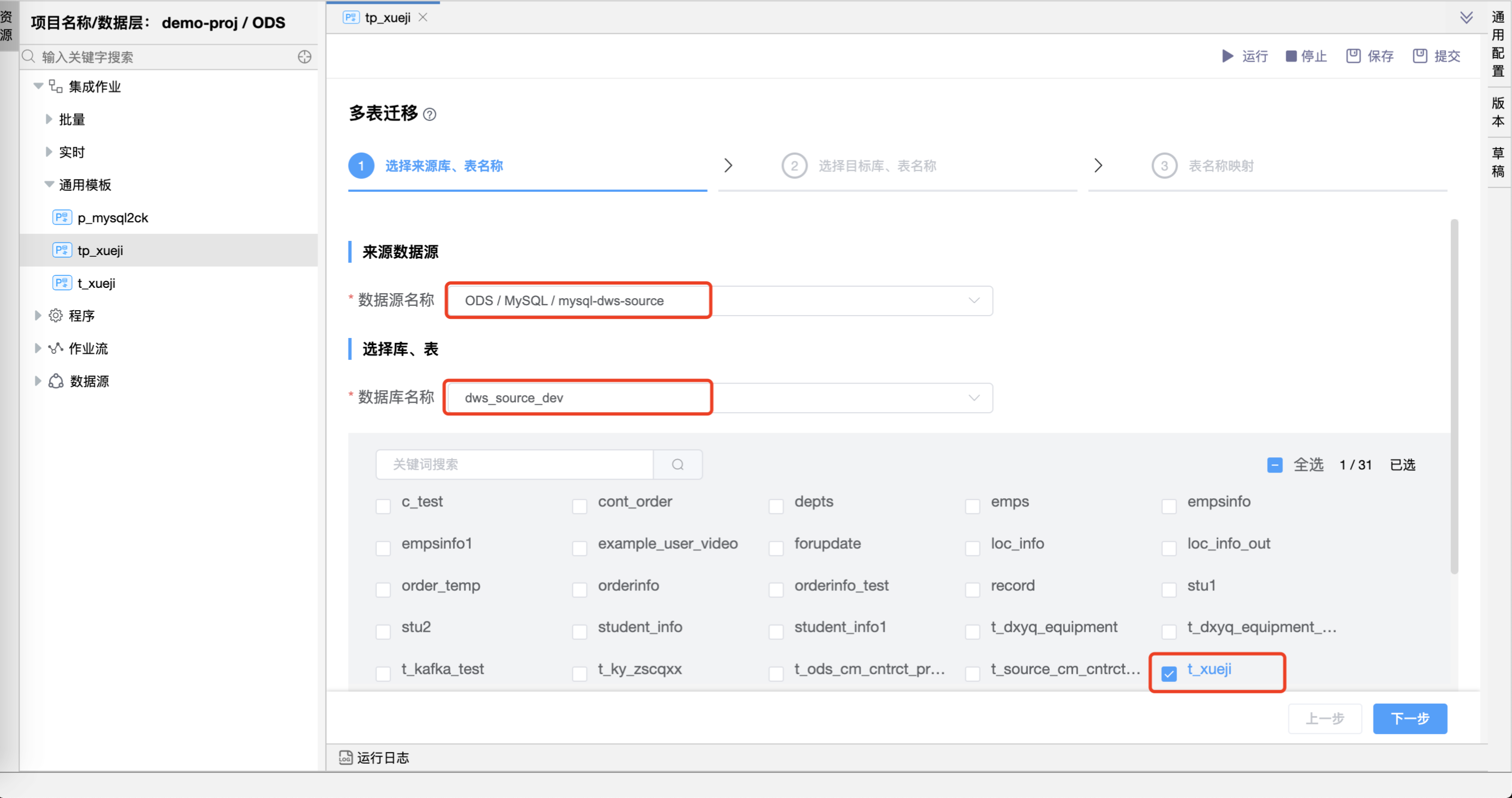Click the locate target icon in sidebar search
Image resolution: width=1512 pixels, height=798 pixels.
tap(304, 57)
